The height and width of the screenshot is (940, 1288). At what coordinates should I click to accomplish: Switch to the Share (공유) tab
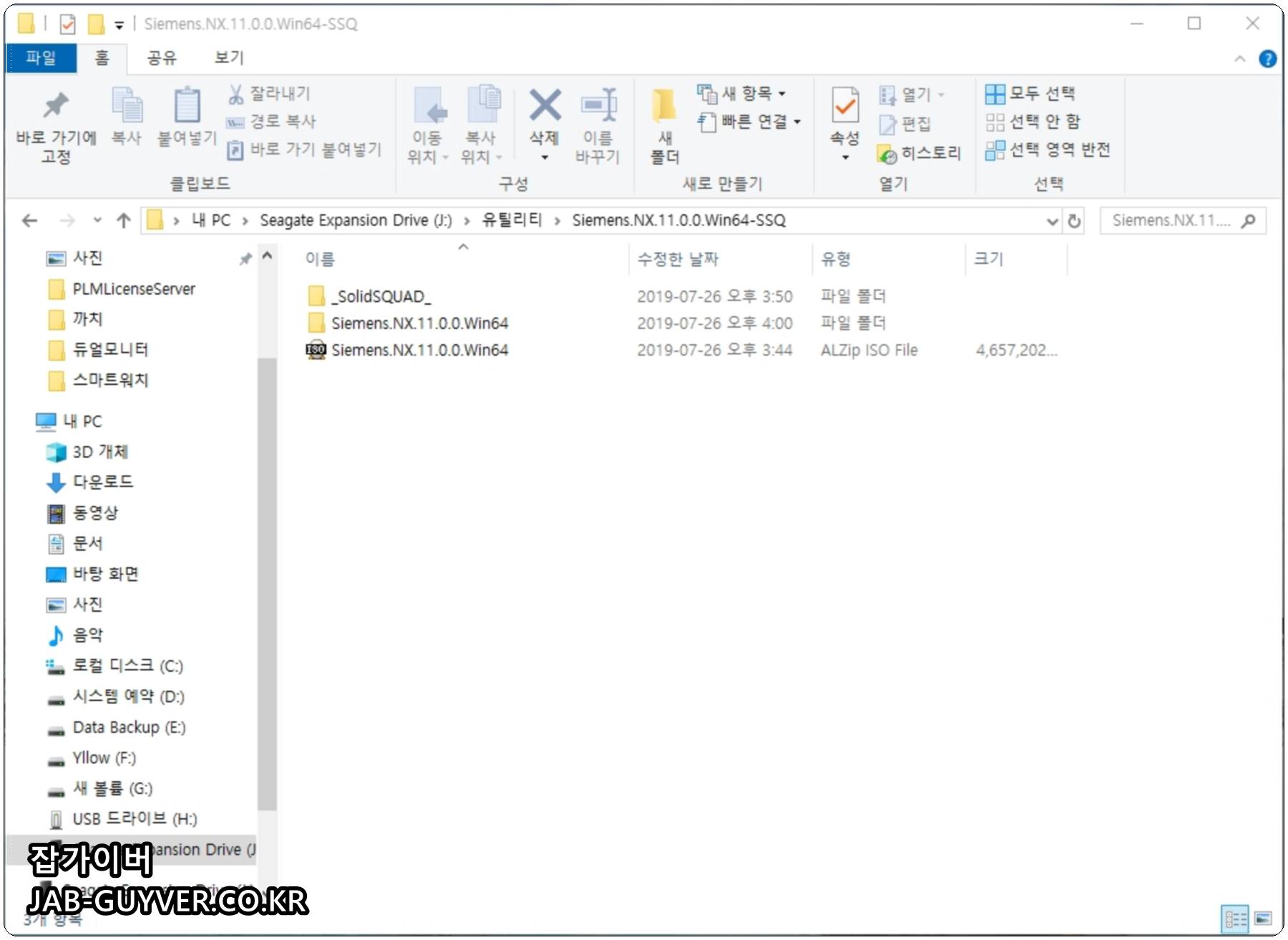tap(162, 58)
